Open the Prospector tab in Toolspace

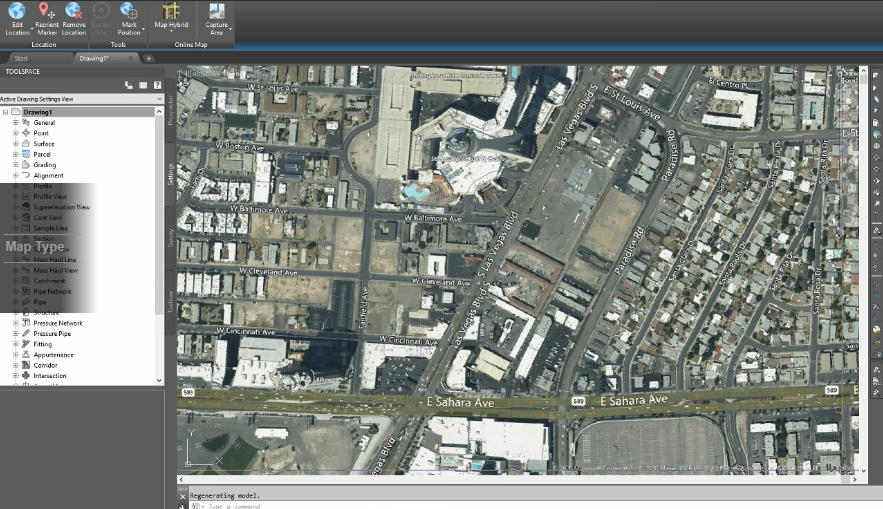point(171,110)
